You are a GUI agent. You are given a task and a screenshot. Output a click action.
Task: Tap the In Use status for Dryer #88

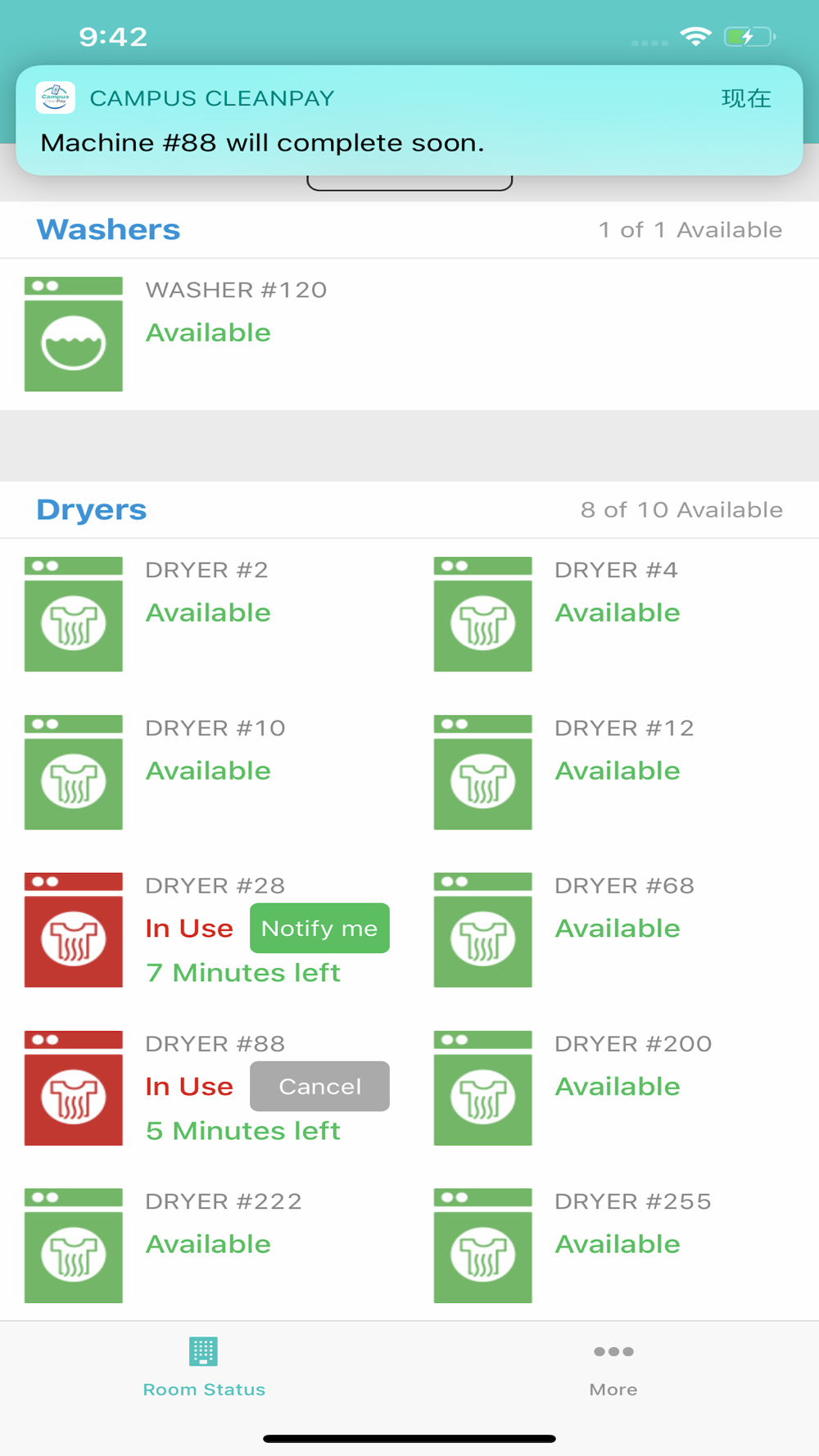[x=189, y=1087]
